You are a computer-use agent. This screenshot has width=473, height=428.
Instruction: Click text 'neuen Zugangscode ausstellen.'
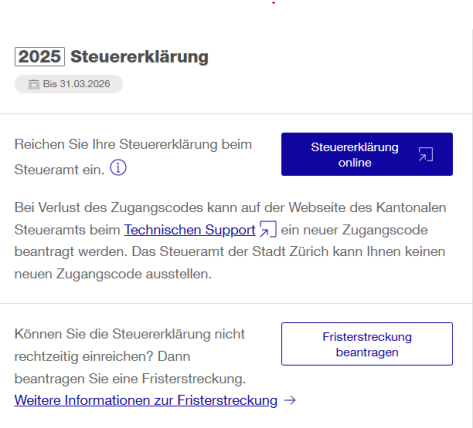113,274
